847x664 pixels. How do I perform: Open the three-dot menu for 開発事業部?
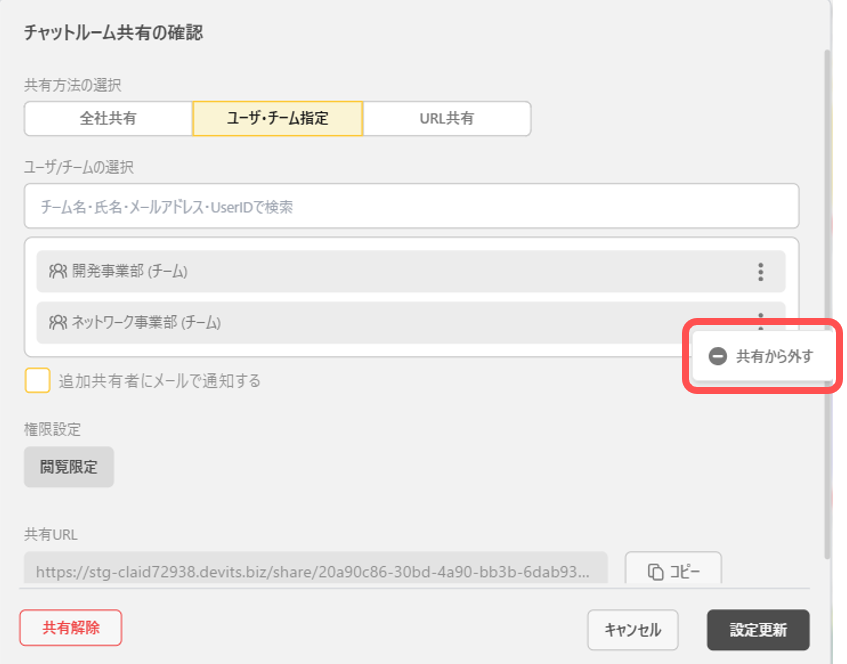click(x=760, y=272)
